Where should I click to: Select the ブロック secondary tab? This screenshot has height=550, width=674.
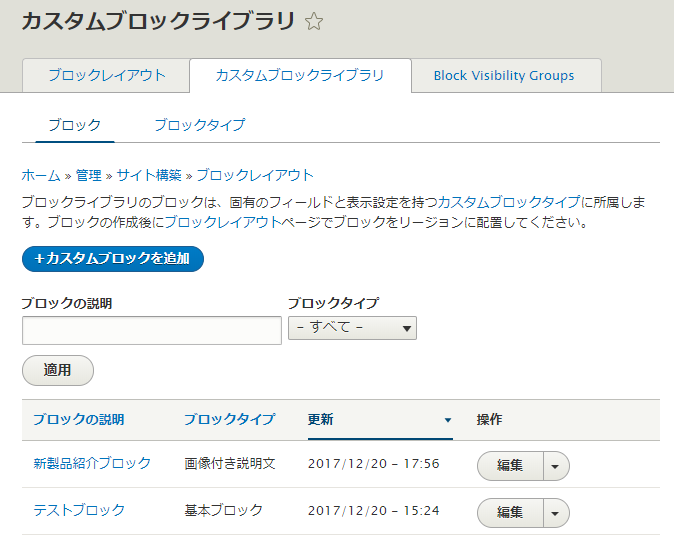pos(75,125)
